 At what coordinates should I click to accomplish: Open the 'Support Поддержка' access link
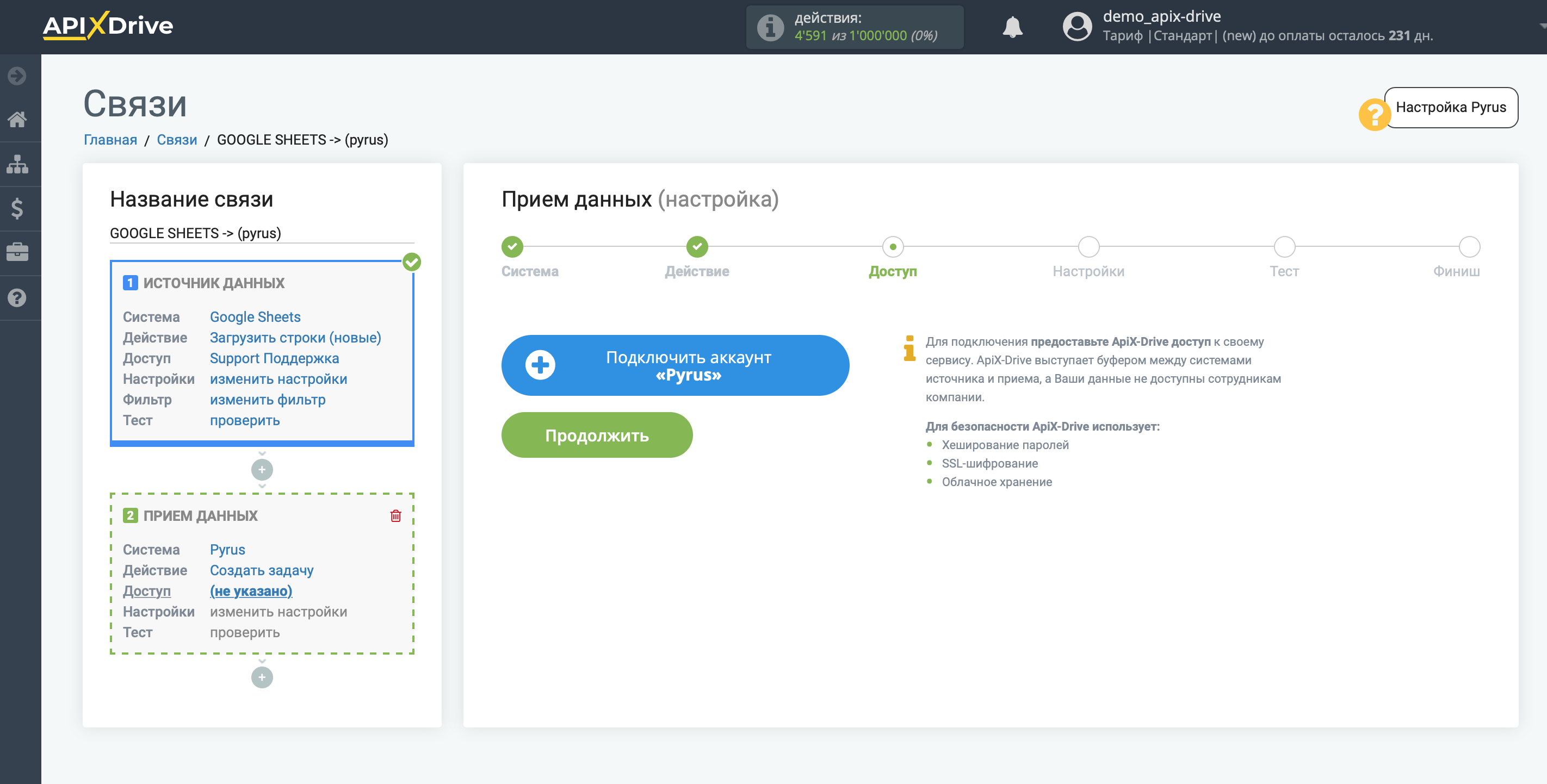274,358
